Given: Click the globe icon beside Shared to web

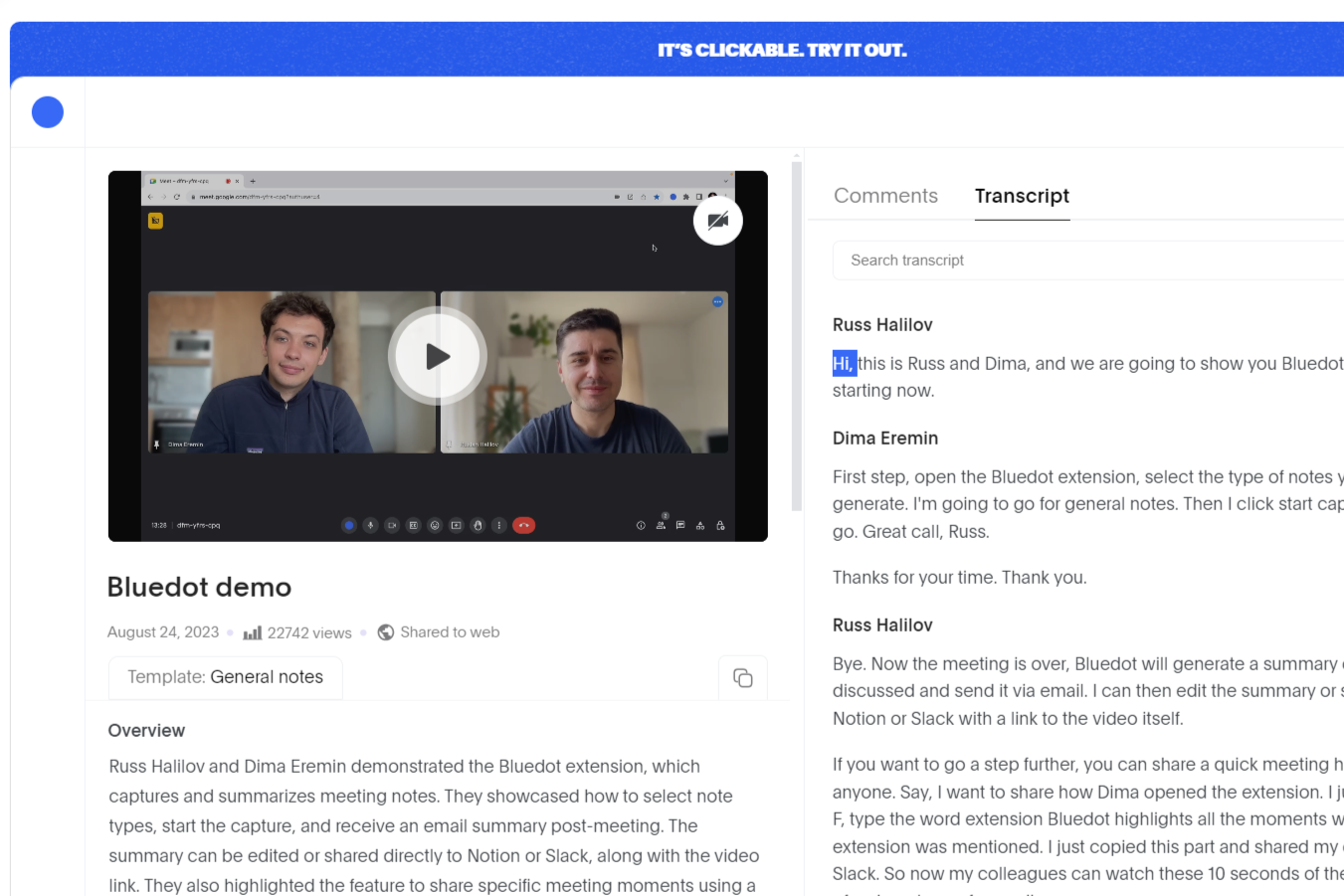Looking at the screenshot, I should pyautogui.click(x=385, y=632).
